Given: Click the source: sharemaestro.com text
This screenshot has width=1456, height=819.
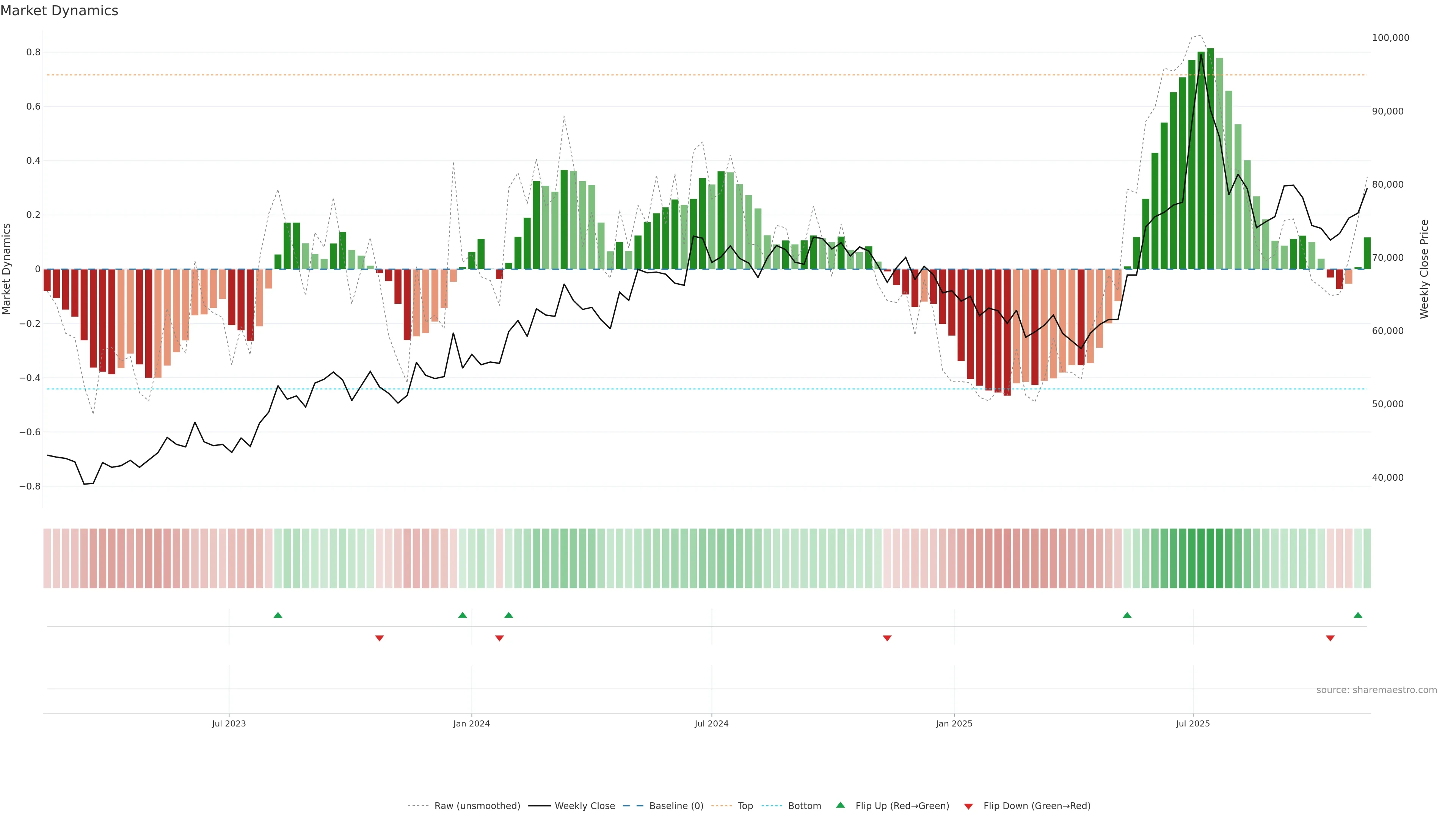Looking at the screenshot, I should tap(1376, 690).
